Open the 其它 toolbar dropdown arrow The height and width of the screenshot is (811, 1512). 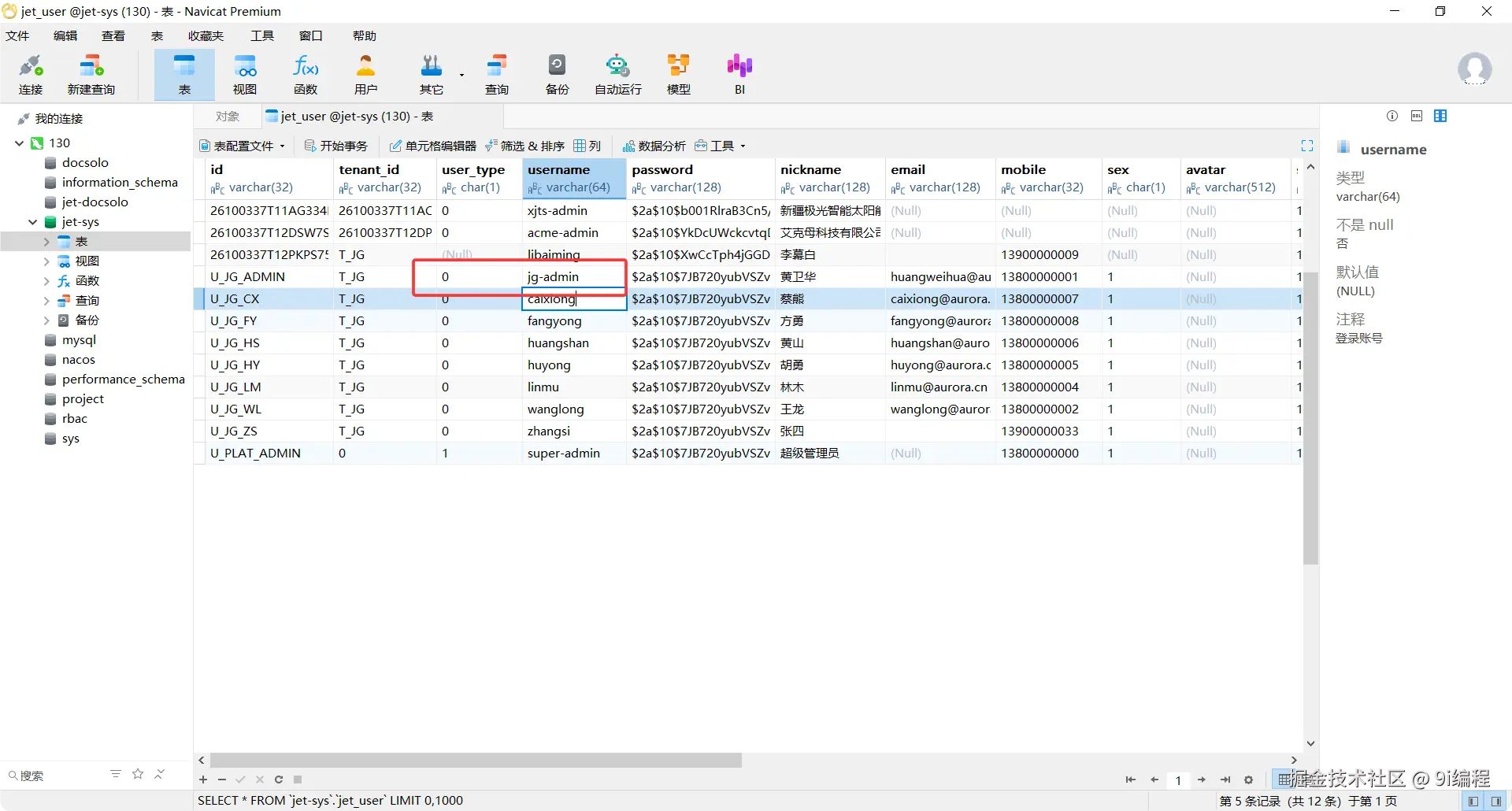pyautogui.click(x=461, y=76)
